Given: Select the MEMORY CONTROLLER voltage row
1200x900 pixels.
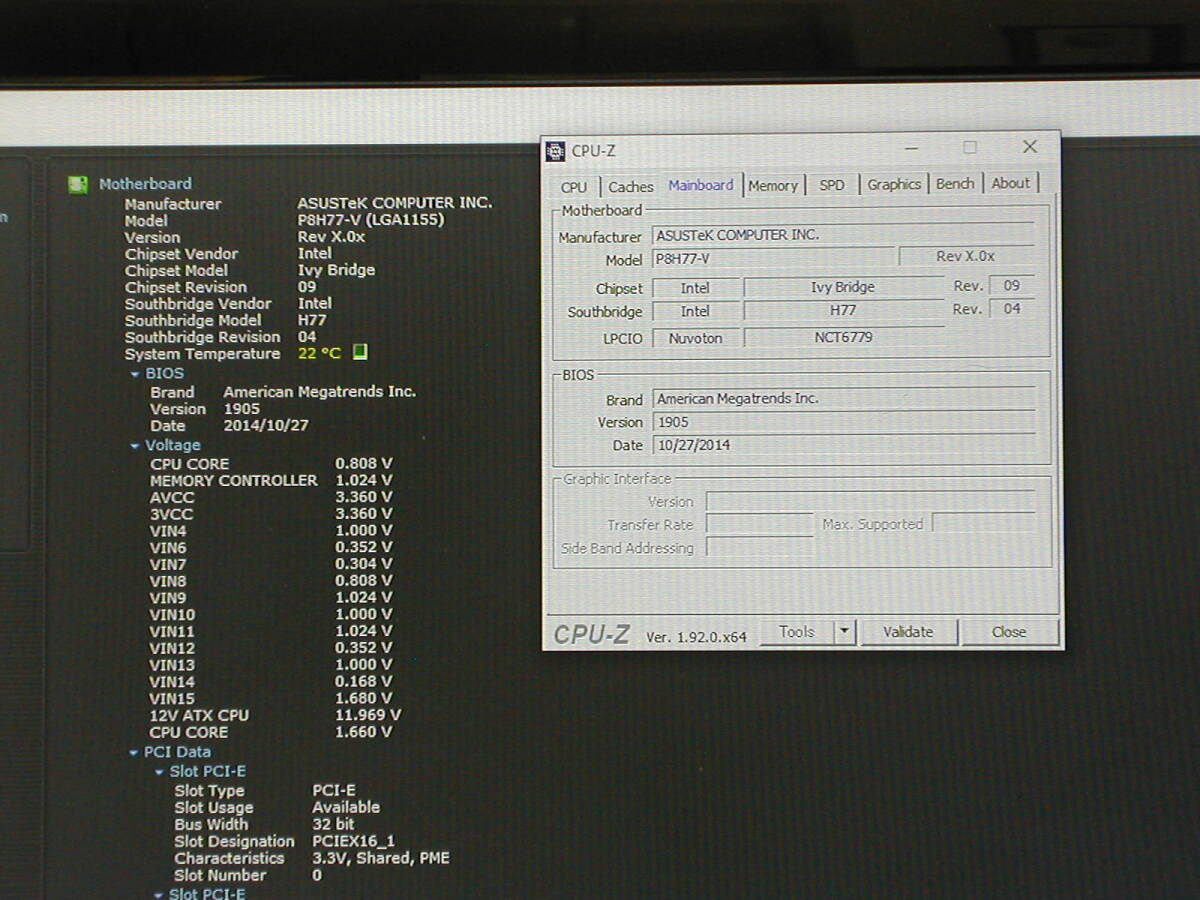Looking at the screenshot, I should tap(271, 481).
